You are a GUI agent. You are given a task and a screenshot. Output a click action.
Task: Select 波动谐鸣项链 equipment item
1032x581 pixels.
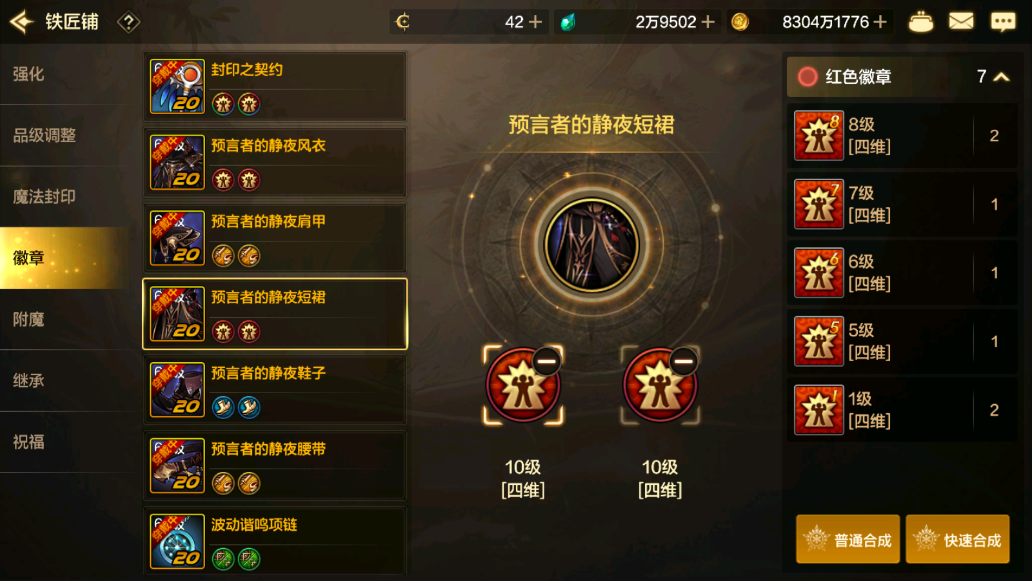point(275,542)
